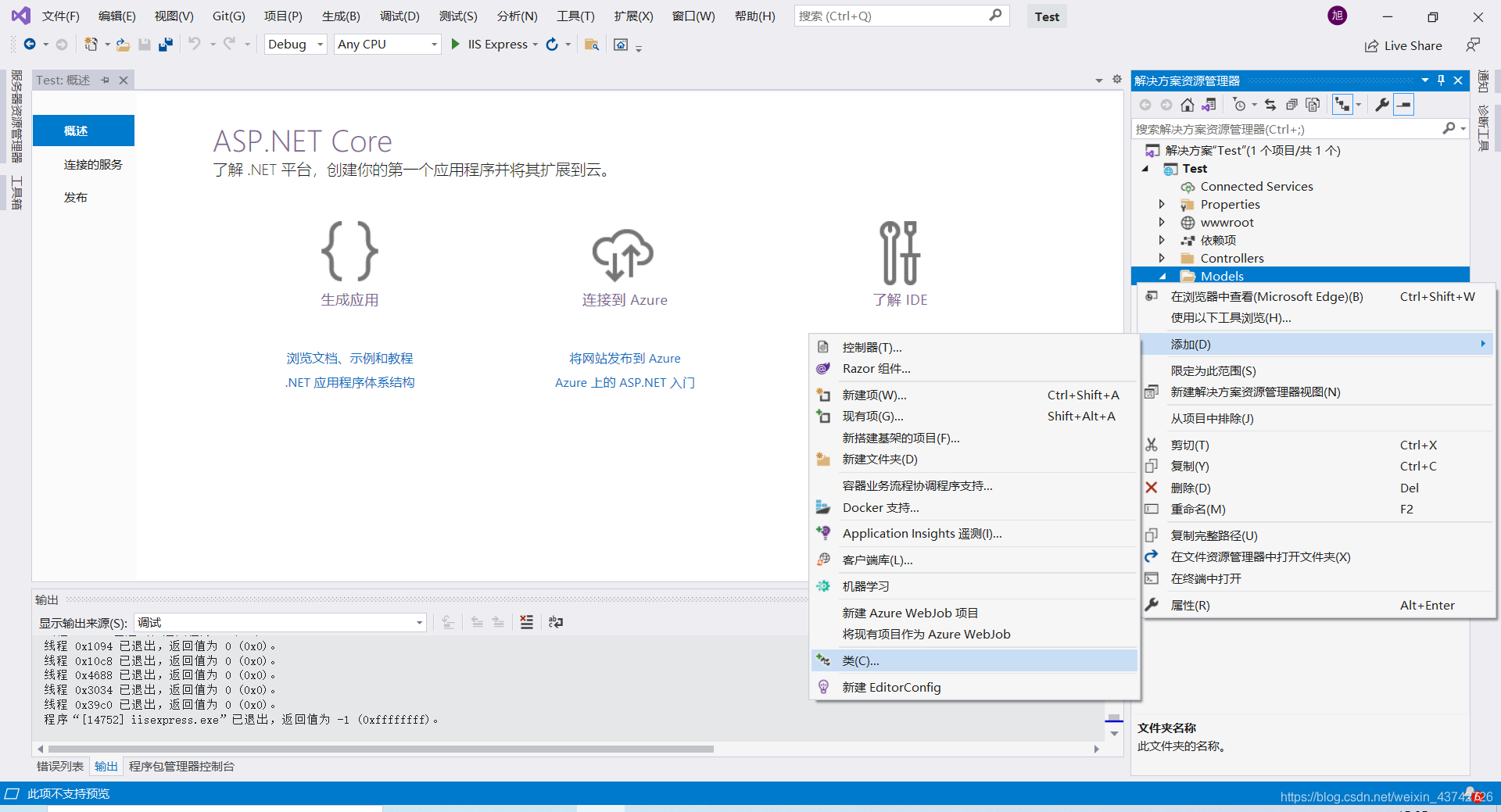Click the Navigate Backward arrow icon
The height and width of the screenshot is (812, 1501).
(30, 45)
